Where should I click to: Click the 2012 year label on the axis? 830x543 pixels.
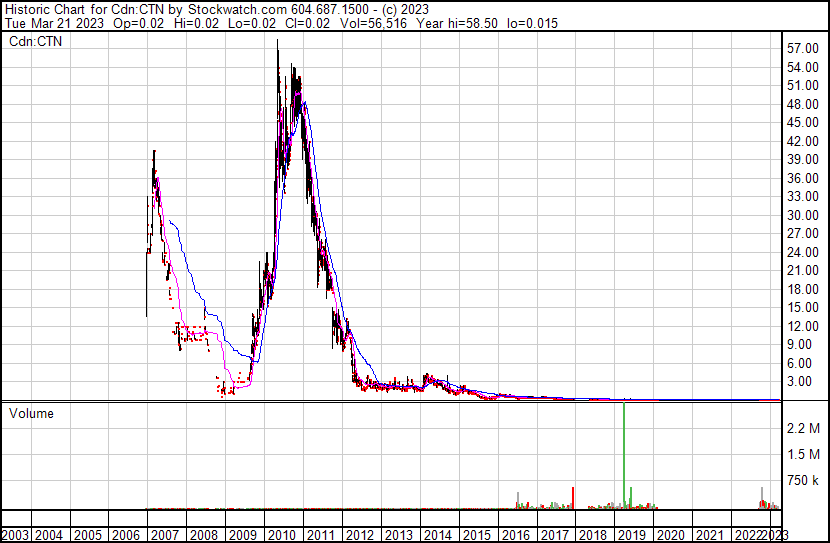click(x=362, y=535)
